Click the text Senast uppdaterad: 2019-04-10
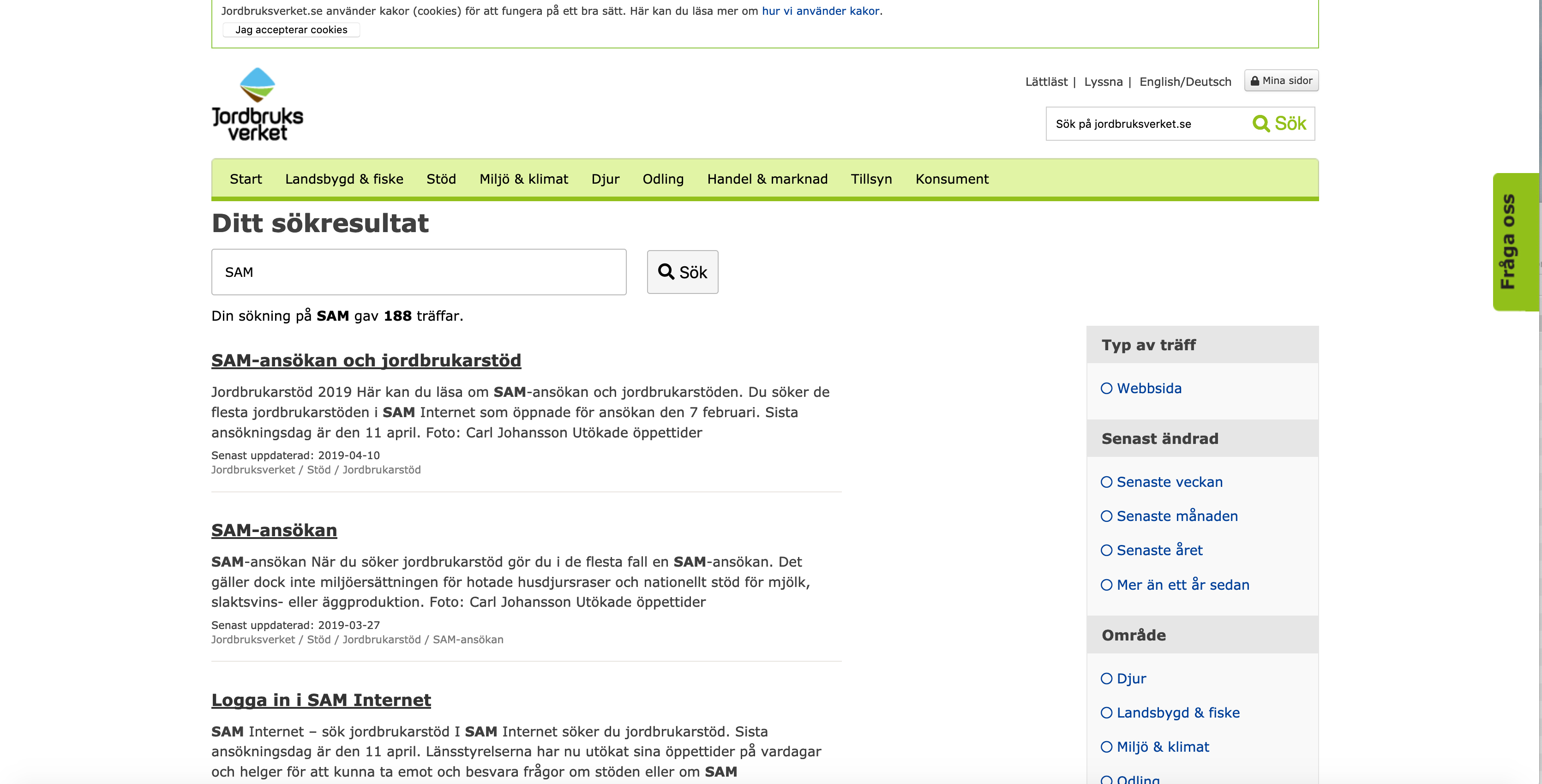 click(x=295, y=455)
